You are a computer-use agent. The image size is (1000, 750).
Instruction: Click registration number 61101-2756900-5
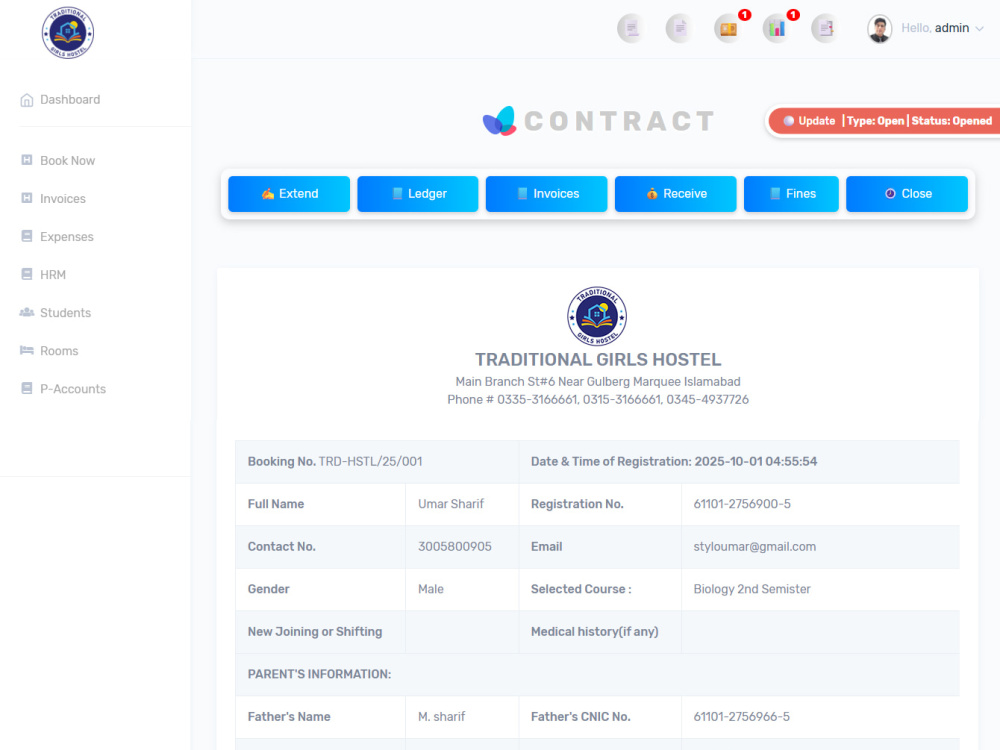point(742,504)
